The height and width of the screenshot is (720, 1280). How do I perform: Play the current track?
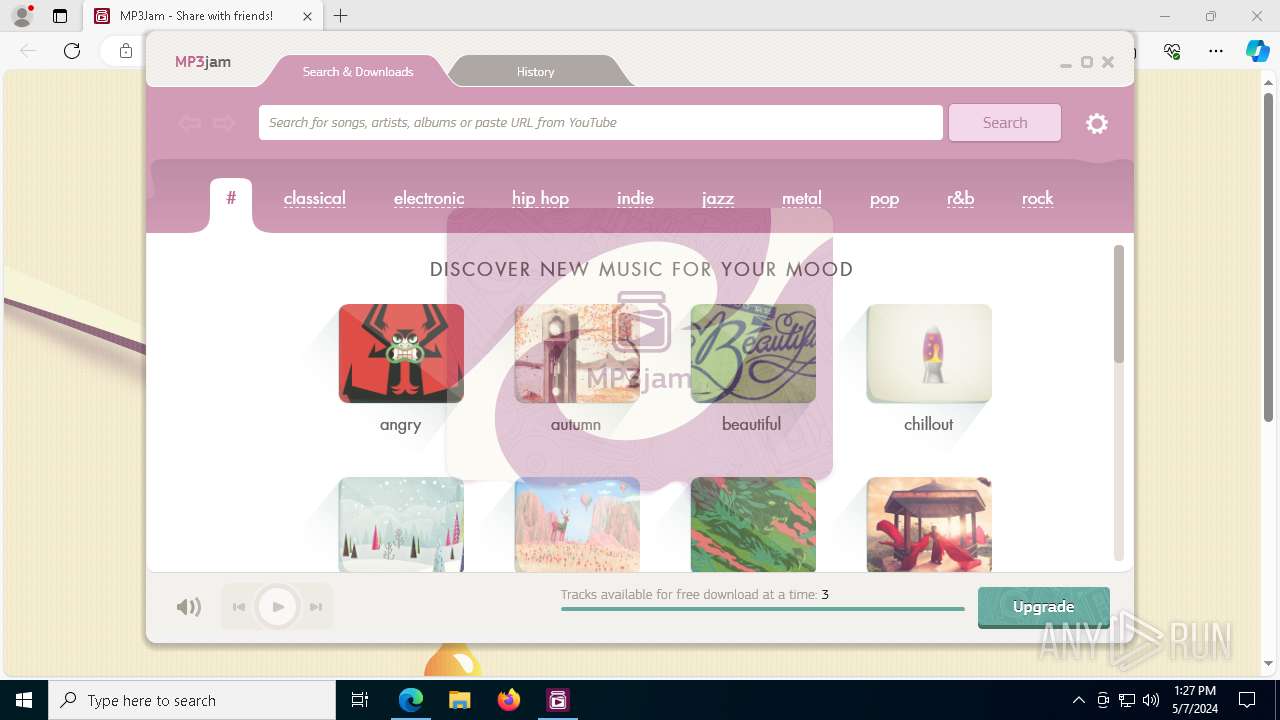(278, 607)
